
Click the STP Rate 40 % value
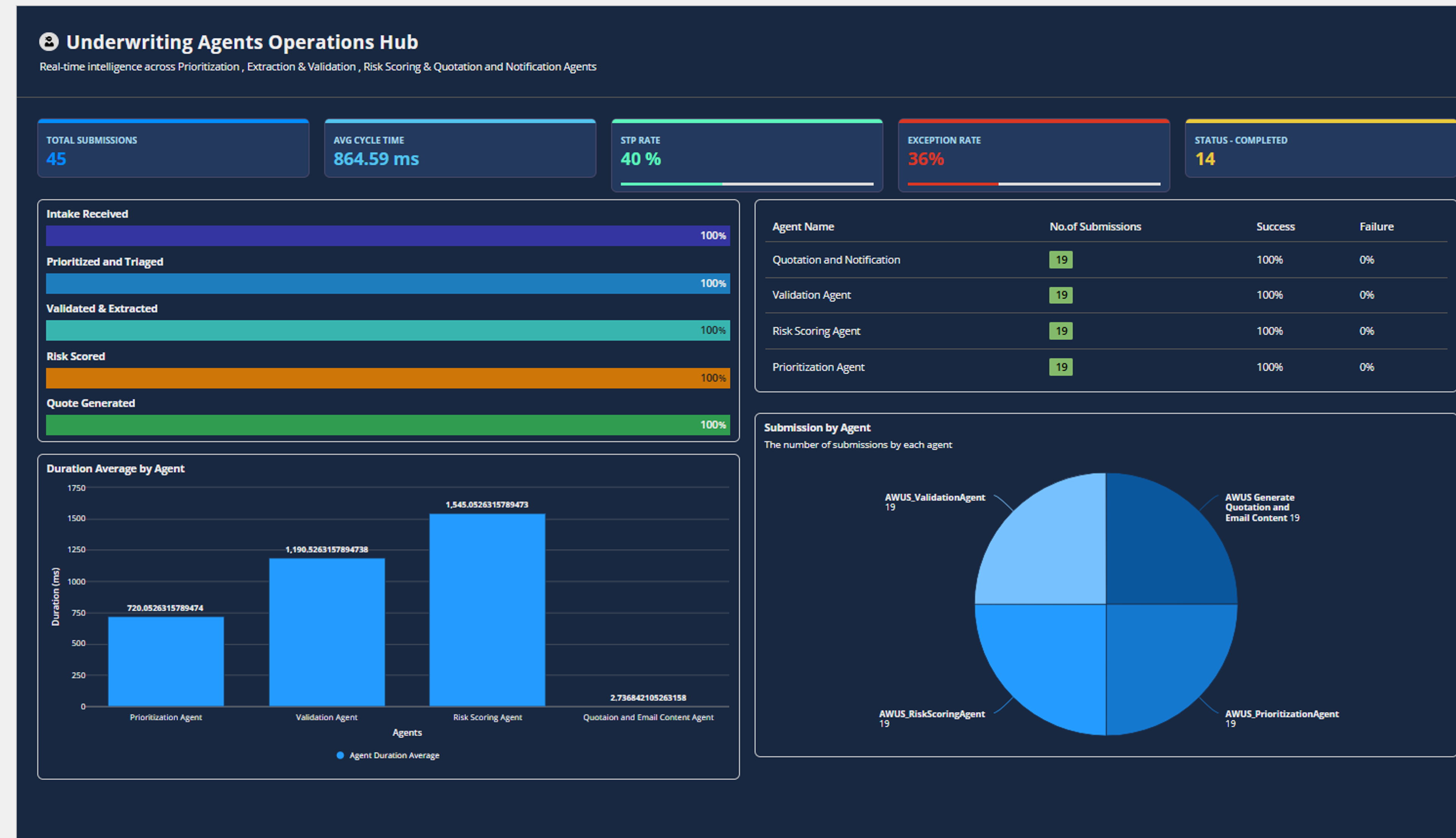pyautogui.click(x=641, y=159)
